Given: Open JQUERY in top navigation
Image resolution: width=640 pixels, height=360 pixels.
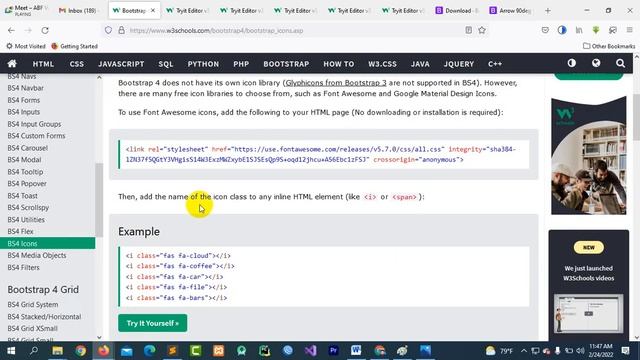Looking at the screenshot, I should [x=459, y=64].
